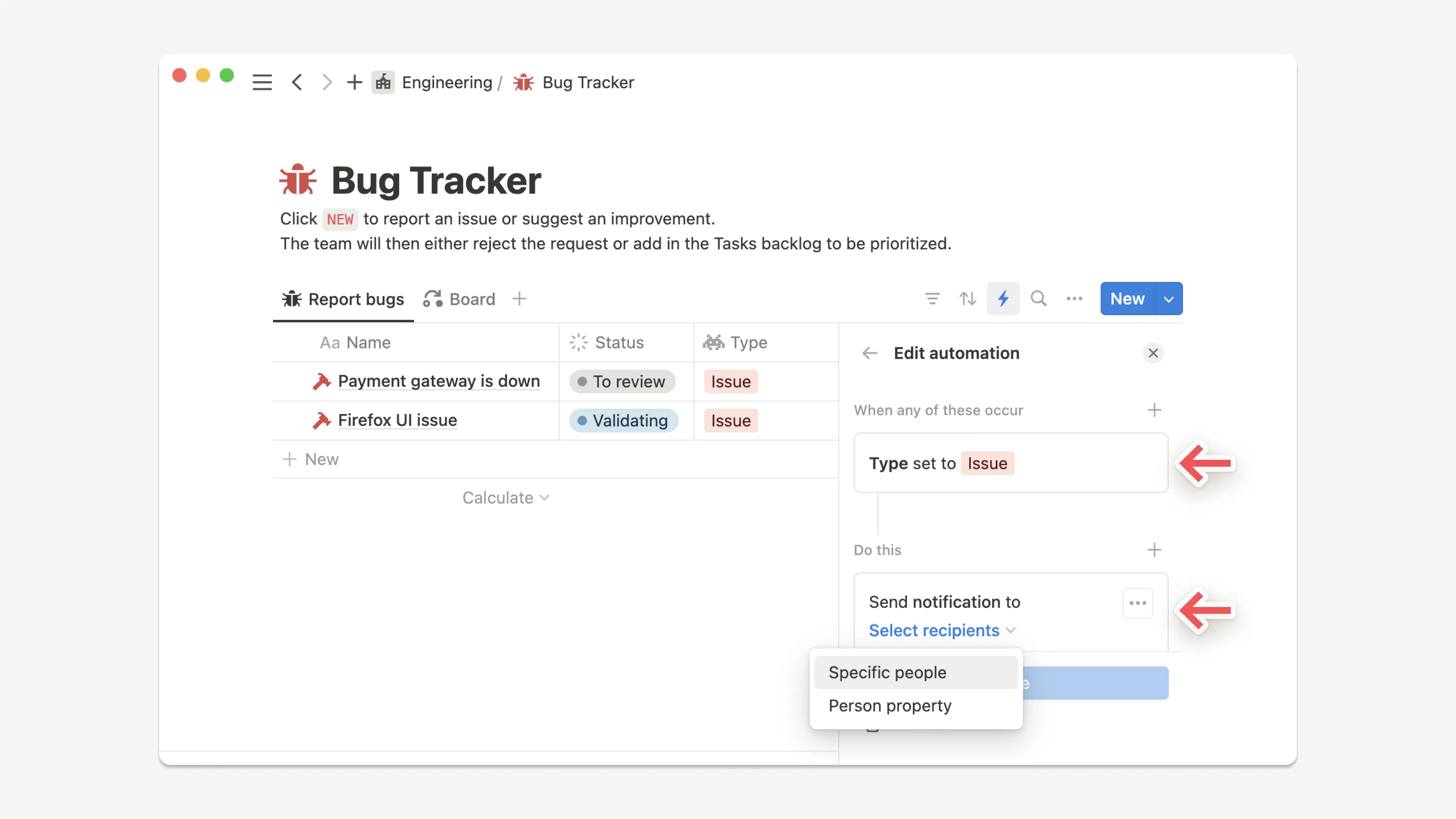This screenshot has height=819, width=1456.
Task: Open the Payment gateway is down page
Action: pyautogui.click(x=439, y=381)
